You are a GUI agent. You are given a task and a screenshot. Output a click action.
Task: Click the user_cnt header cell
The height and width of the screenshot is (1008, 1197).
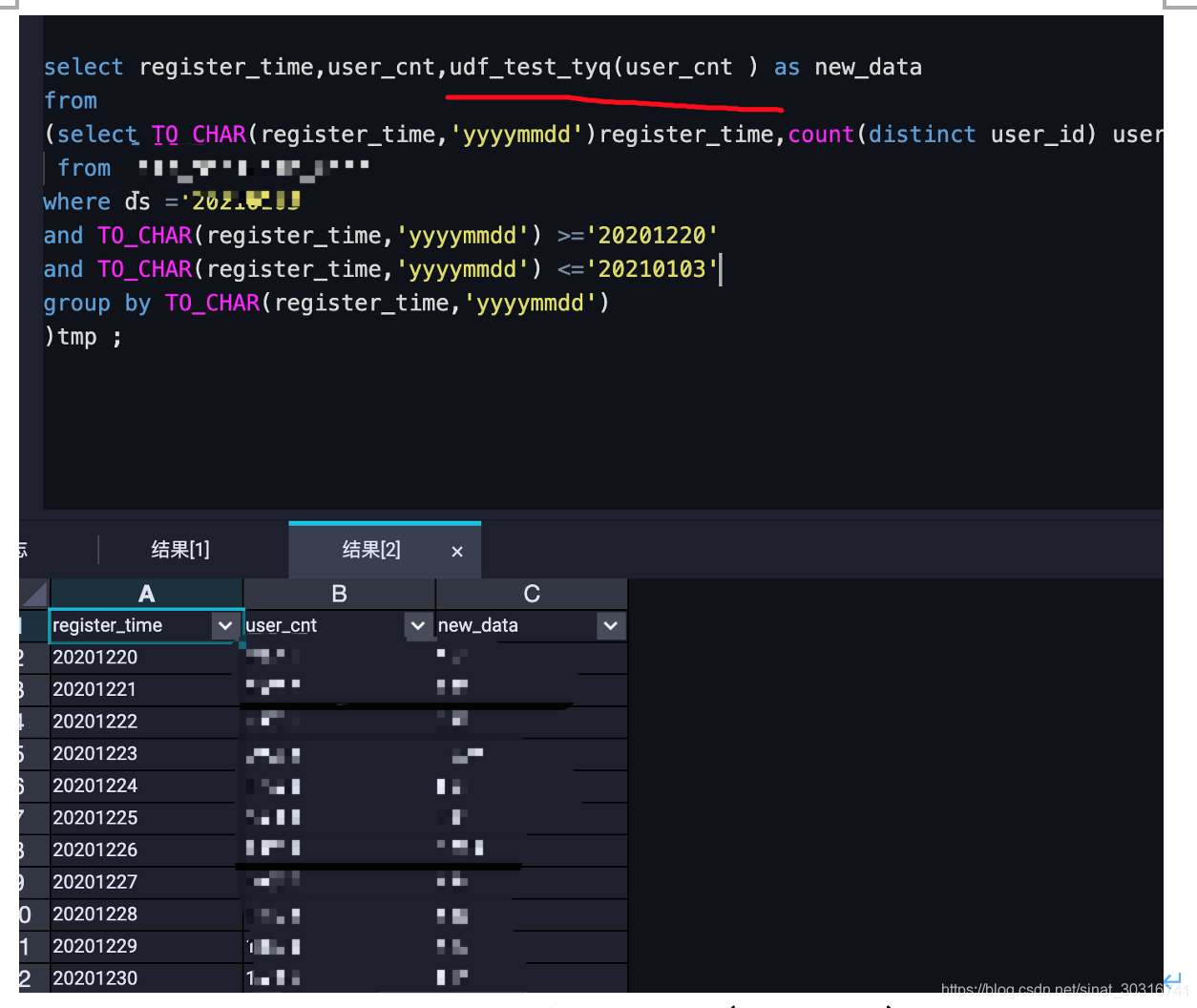point(339,625)
